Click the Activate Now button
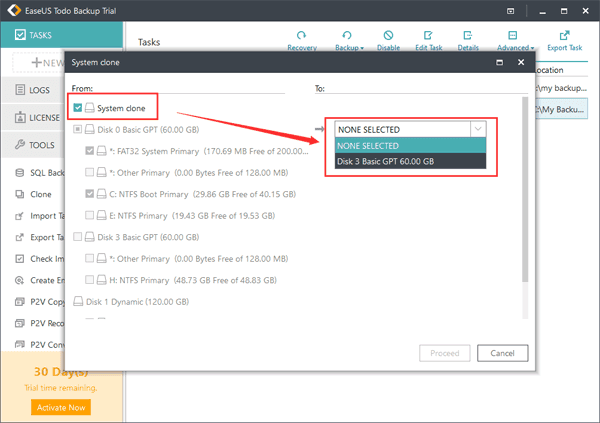 [x=61, y=407]
